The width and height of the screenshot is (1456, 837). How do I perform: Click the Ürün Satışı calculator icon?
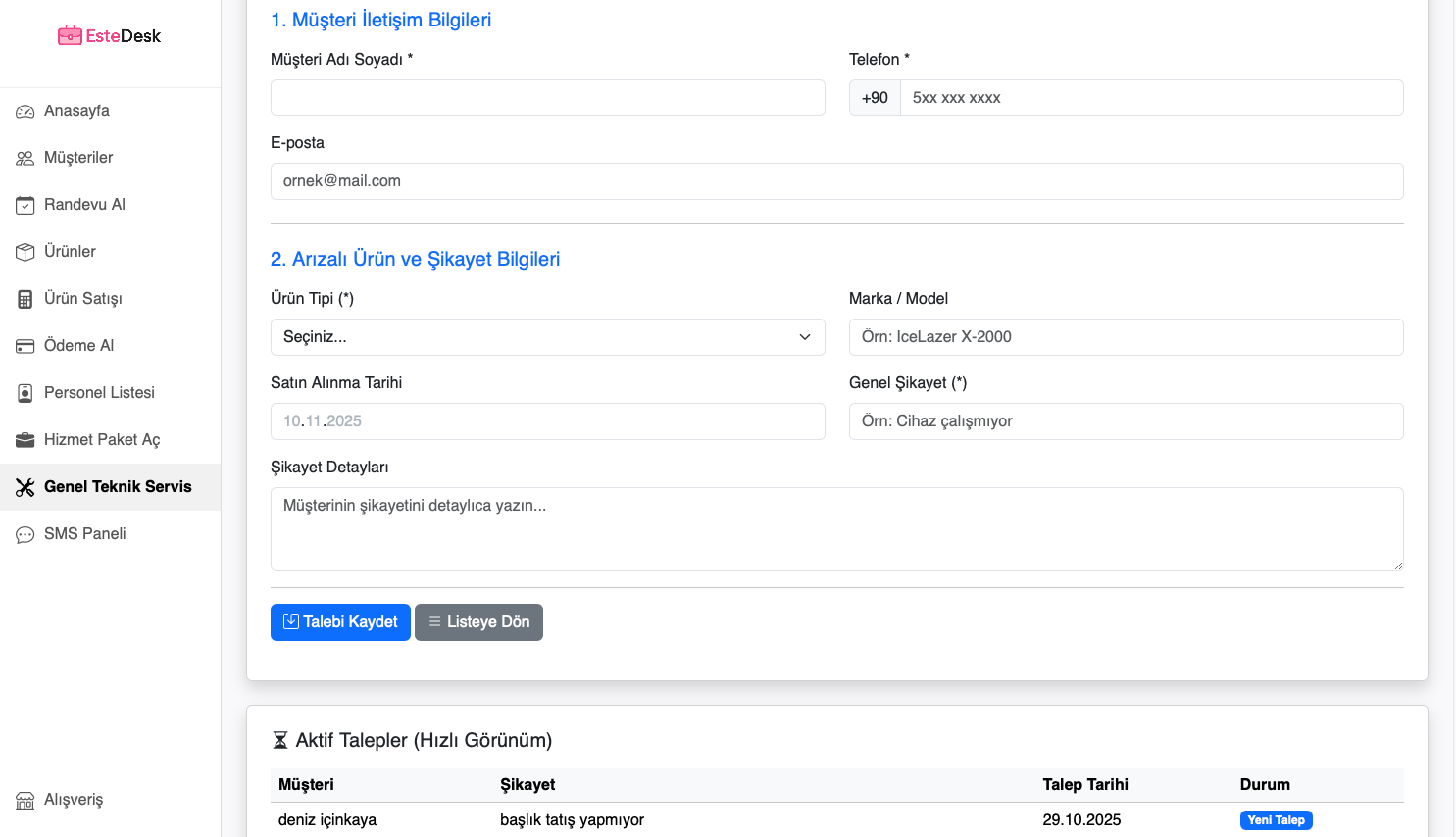coord(25,300)
